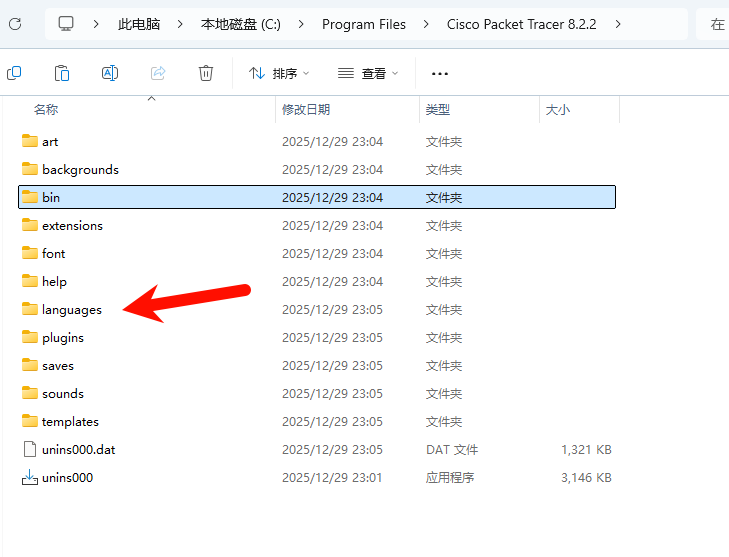Click the font folder icon
Image resolution: width=729 pixels, height=557 pixels.
tap(30, 253)
